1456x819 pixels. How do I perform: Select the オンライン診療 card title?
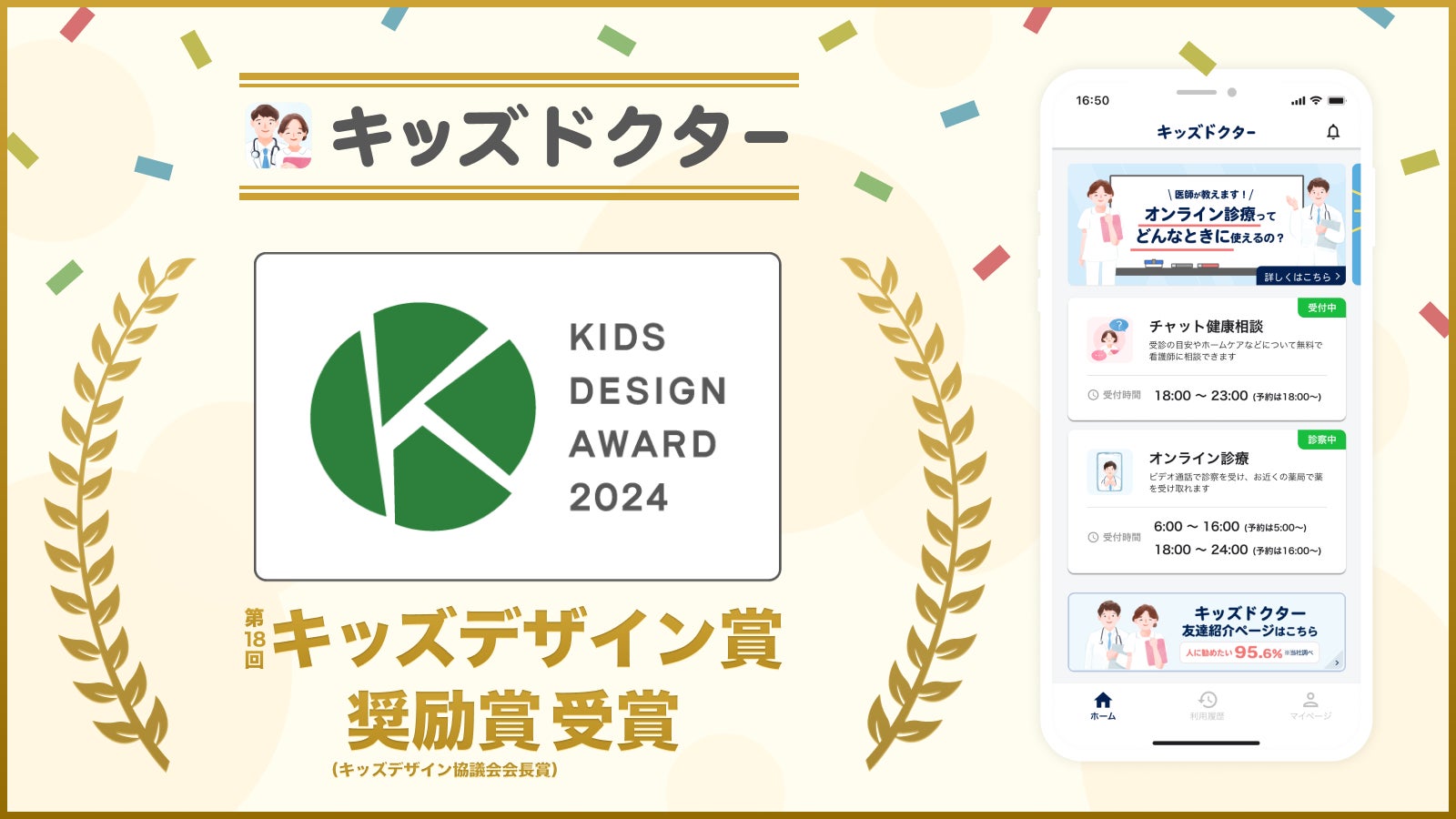1198,458
